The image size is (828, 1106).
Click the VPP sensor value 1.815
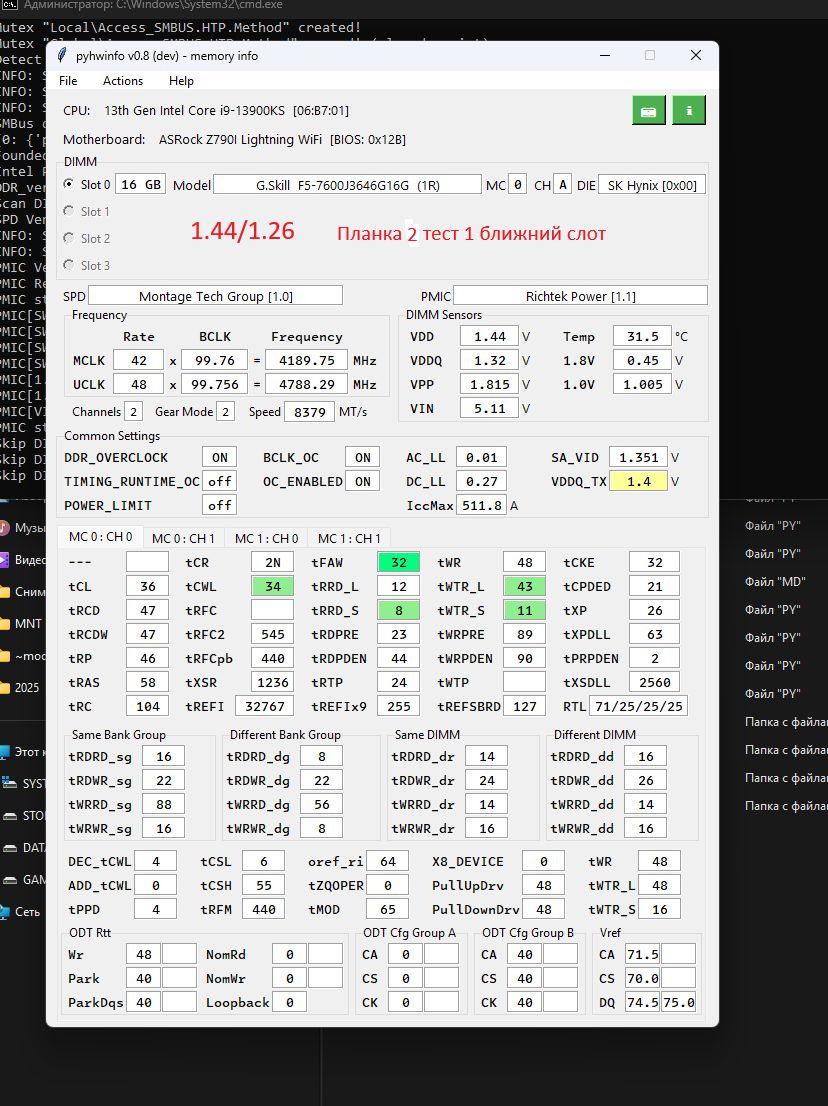coord(489,384)
